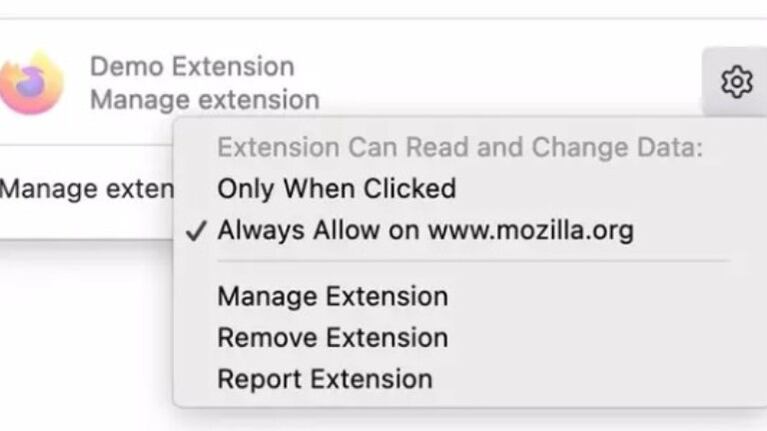This screenshot has height=431, width=767.
Task: Click the Extension Can Read and Change Data header
Action: [460, 148]
